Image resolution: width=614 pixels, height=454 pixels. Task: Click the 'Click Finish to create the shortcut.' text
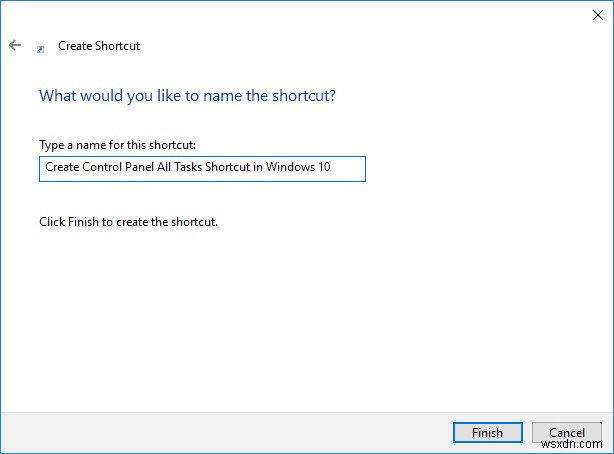point(128,222)
